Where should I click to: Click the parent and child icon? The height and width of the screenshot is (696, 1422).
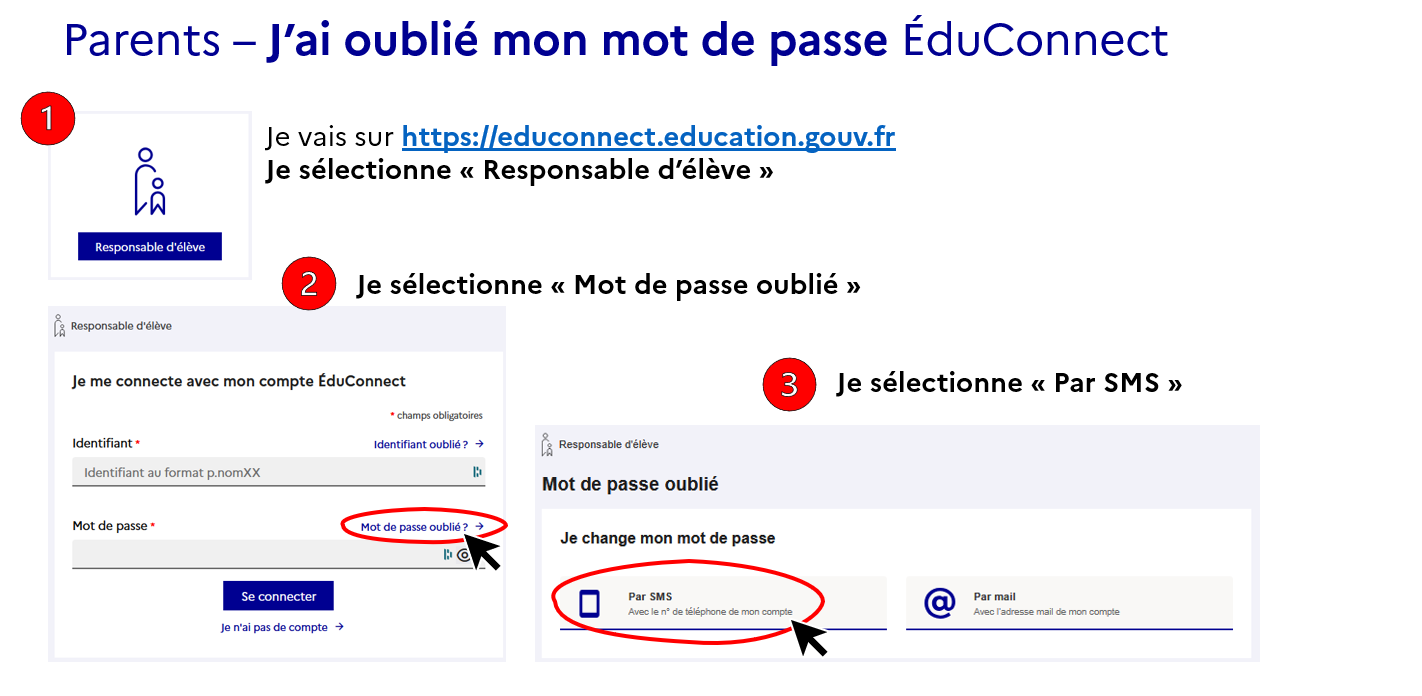click(x=150, y=182)
